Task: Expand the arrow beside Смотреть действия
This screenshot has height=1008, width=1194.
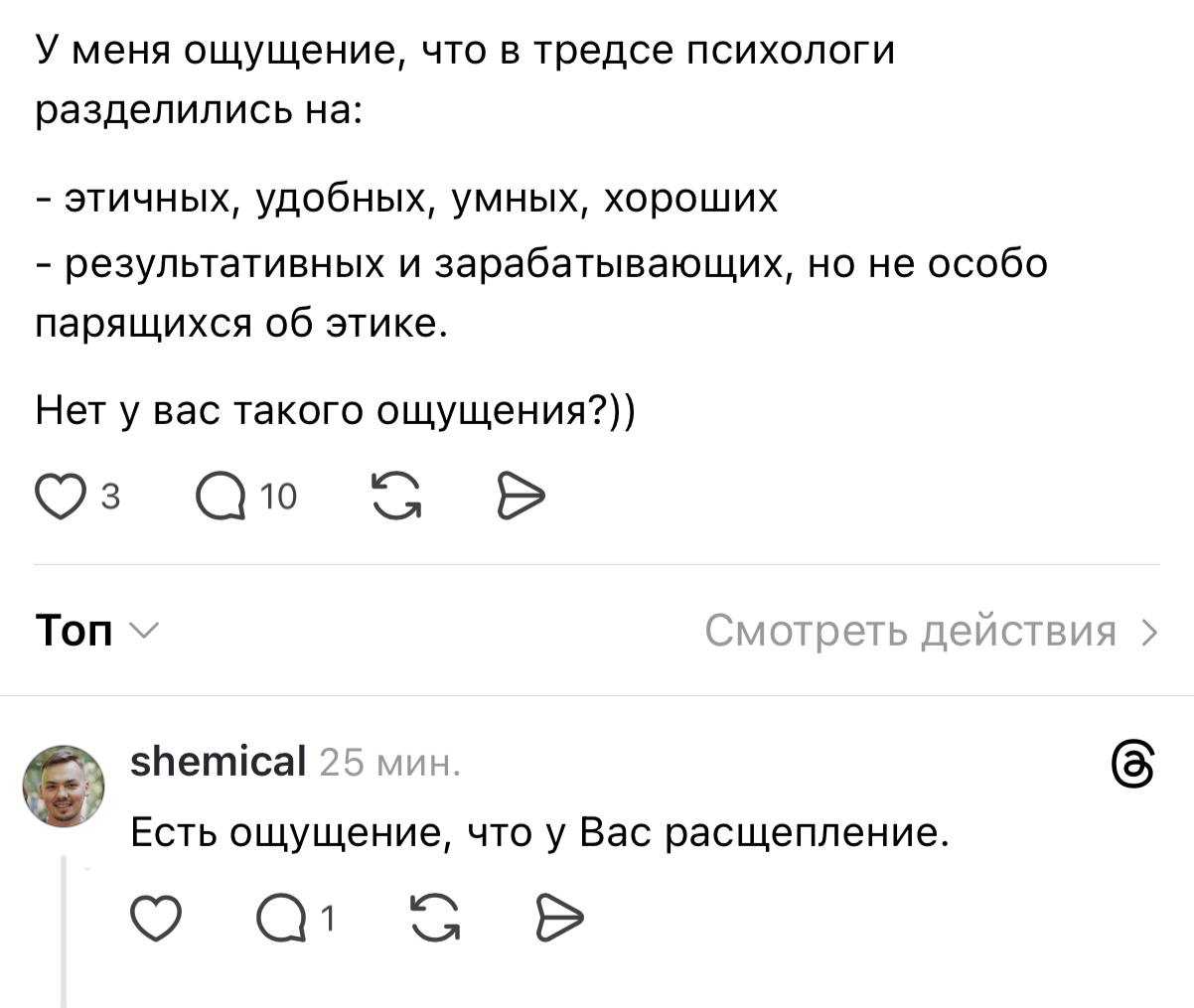Action: point(1150,632)
